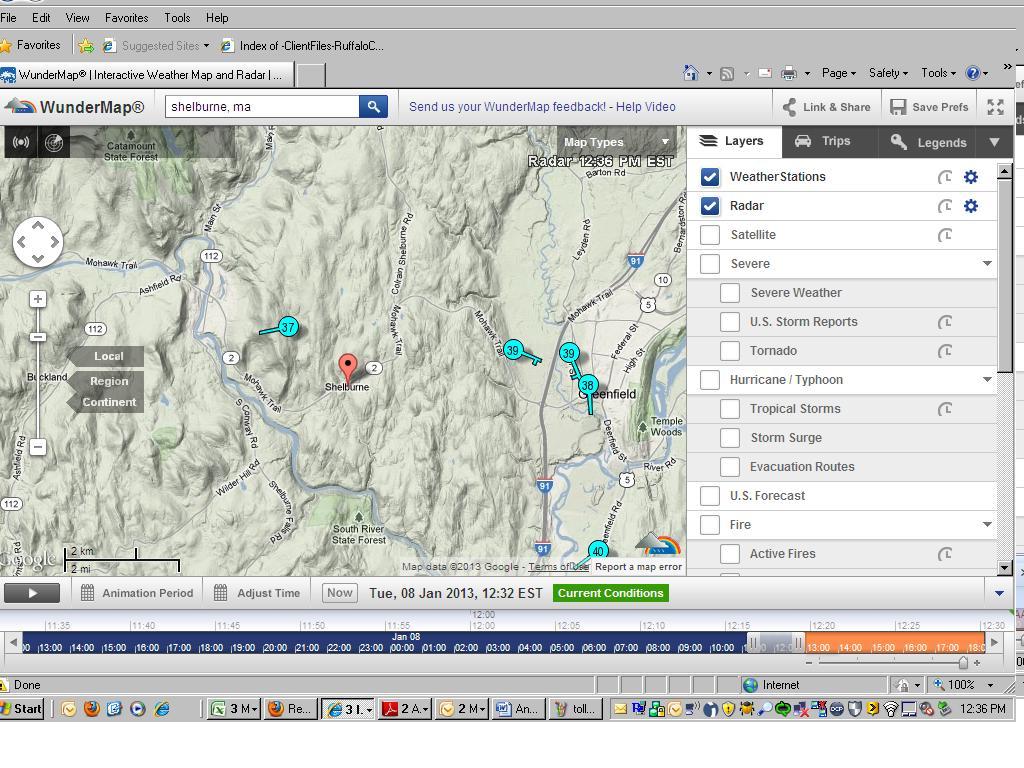Open the Map Types dropdown
1024x768 pixels.
[x=616, y=142]
